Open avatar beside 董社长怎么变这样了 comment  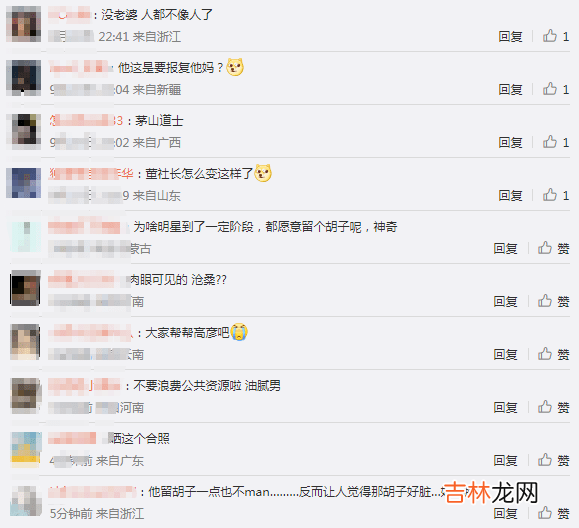(24, 183)
